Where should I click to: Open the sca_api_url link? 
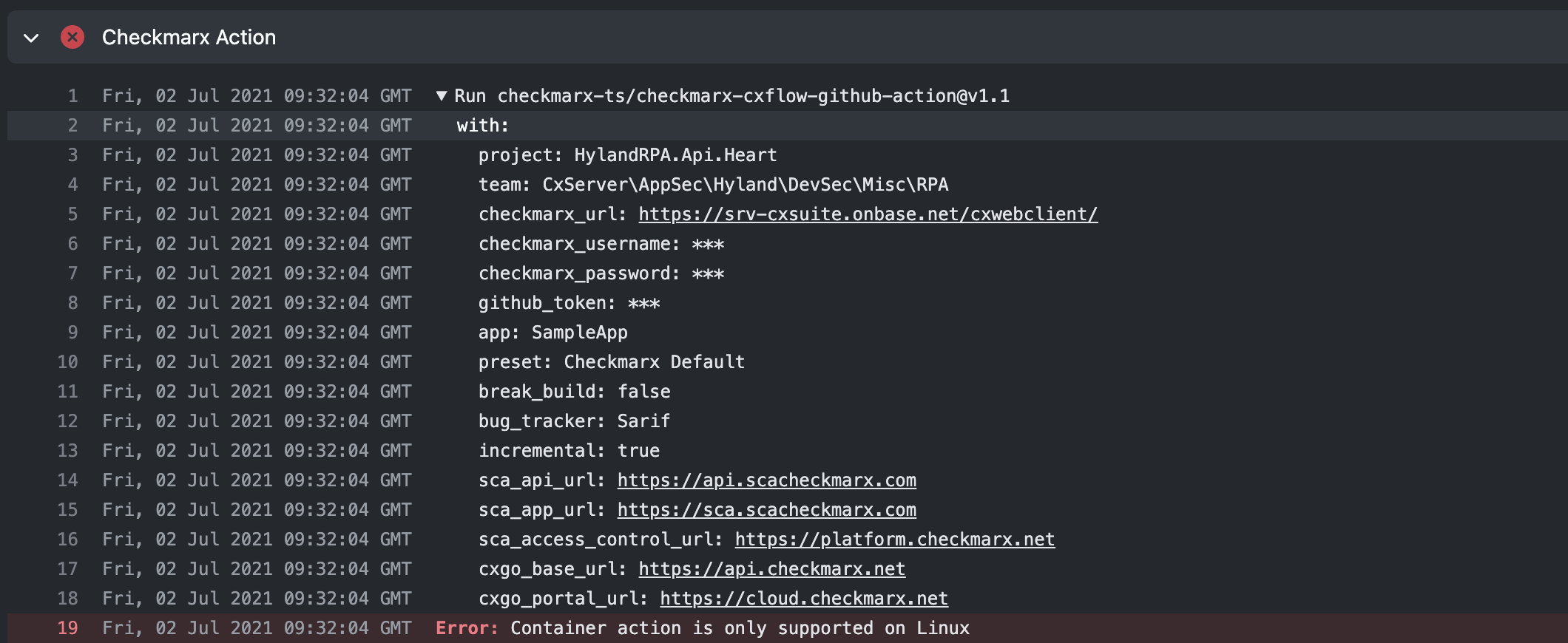[x=766, y=480]
